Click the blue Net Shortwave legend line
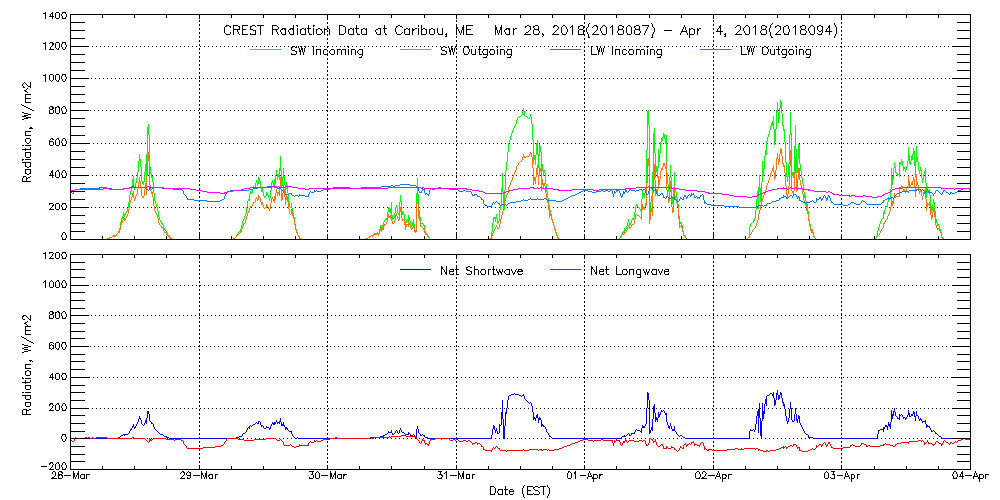 pos(415,270)
